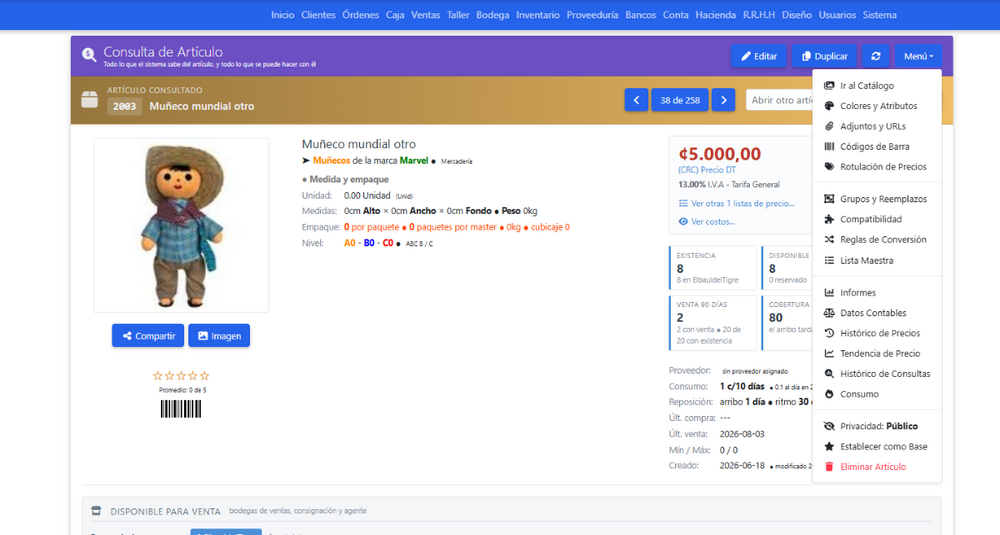Screen dimensions: 1000x535
Task: Click the Reglas de Conversión shuffle icon
Action: (829, 240)
